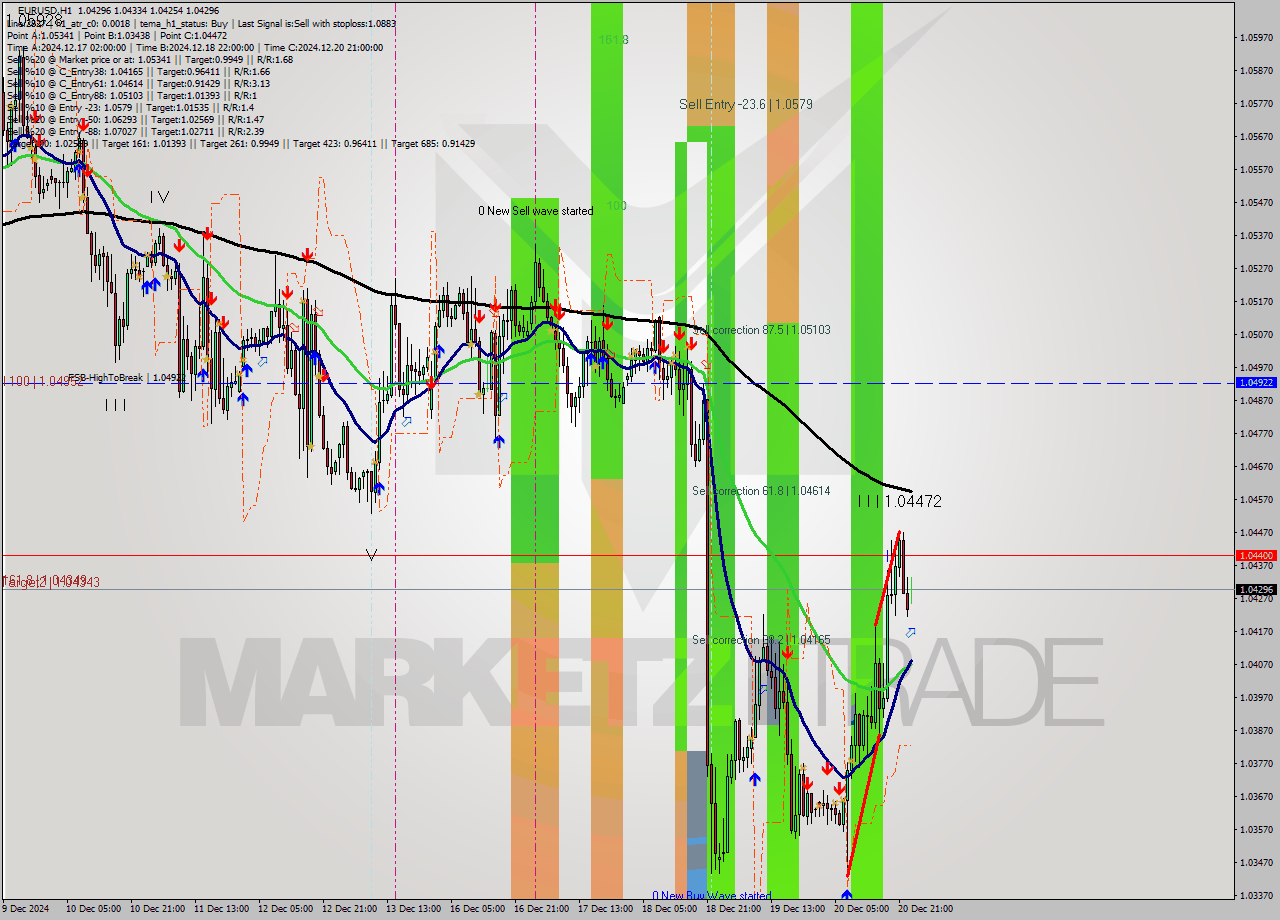This screenshot has width=1280, height=920.
Task: Click the '13 Dec 13:00' time label
Action: [x=413, y=909]
